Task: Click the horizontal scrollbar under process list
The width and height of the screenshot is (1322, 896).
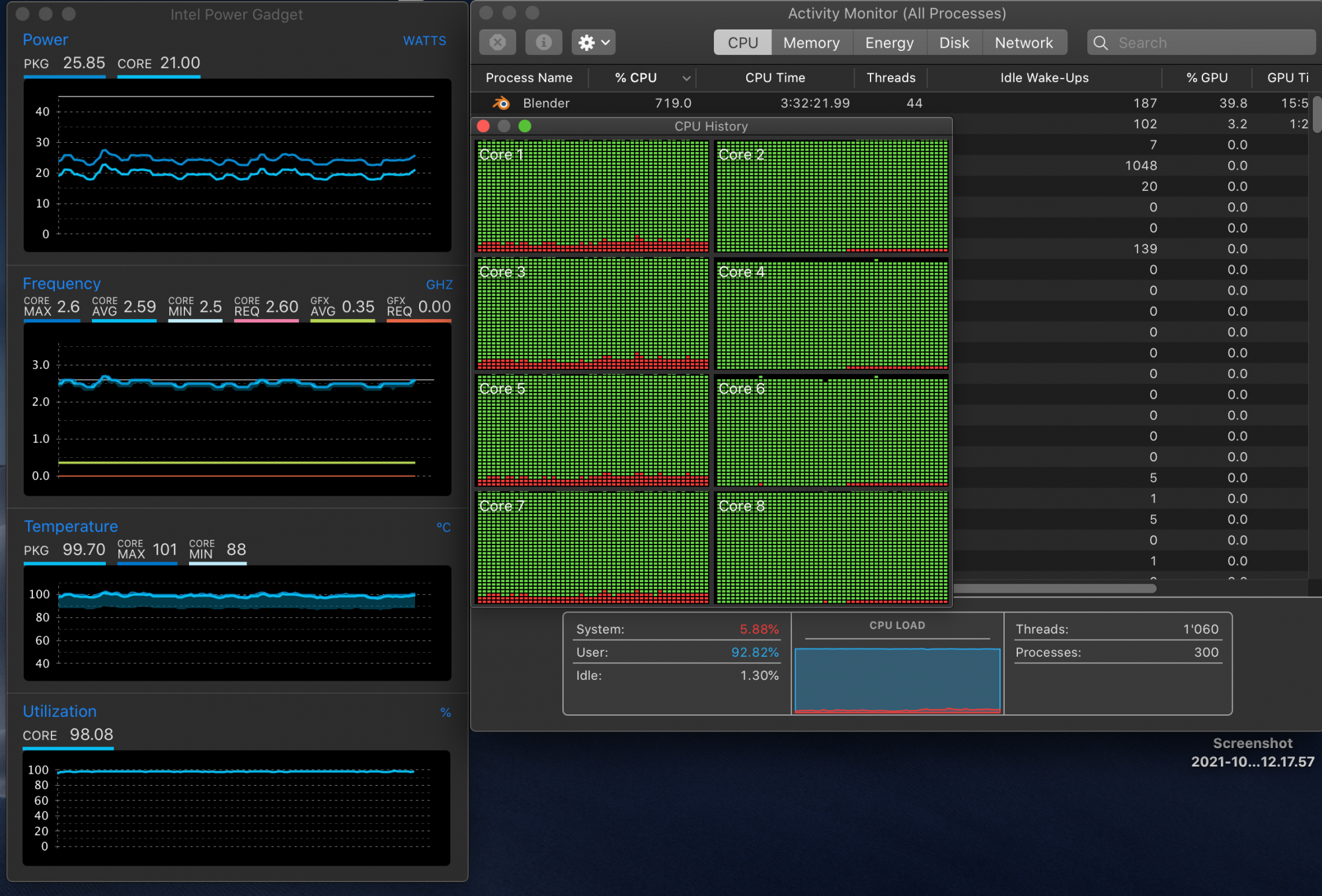Action: [x=1055, y=588]
